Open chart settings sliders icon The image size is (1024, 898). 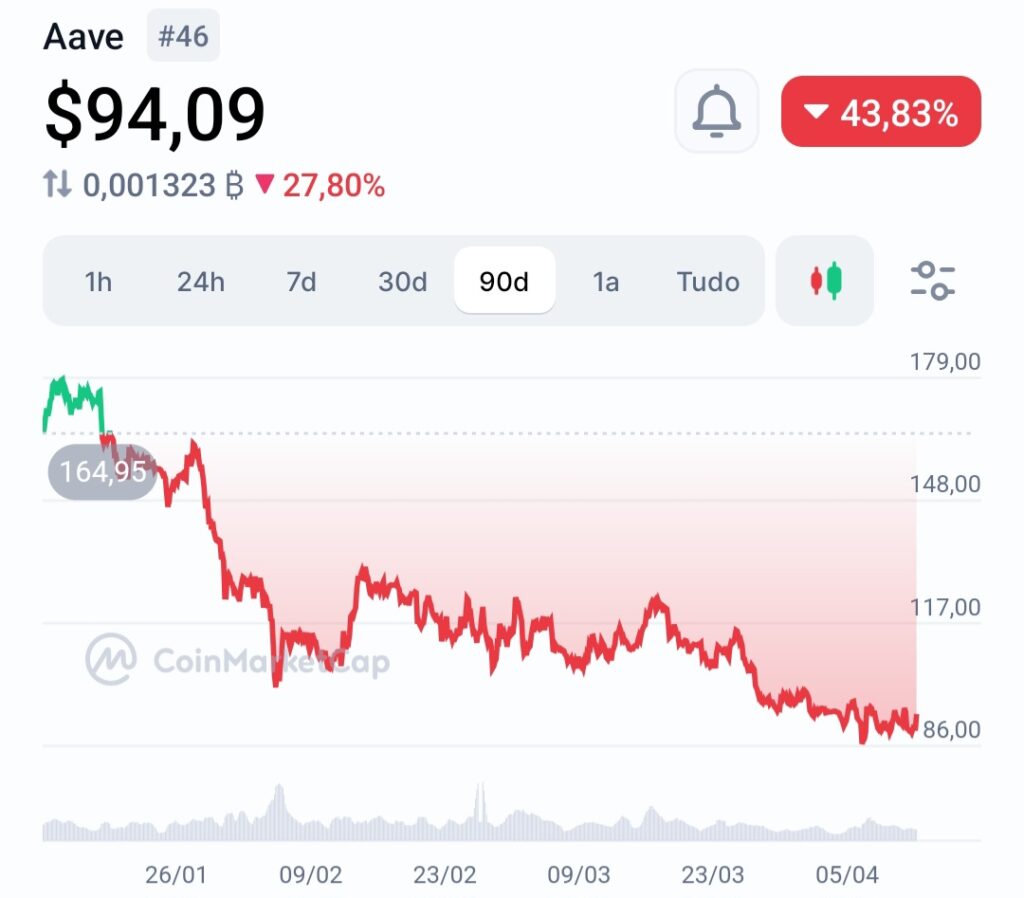pos(933,281)
